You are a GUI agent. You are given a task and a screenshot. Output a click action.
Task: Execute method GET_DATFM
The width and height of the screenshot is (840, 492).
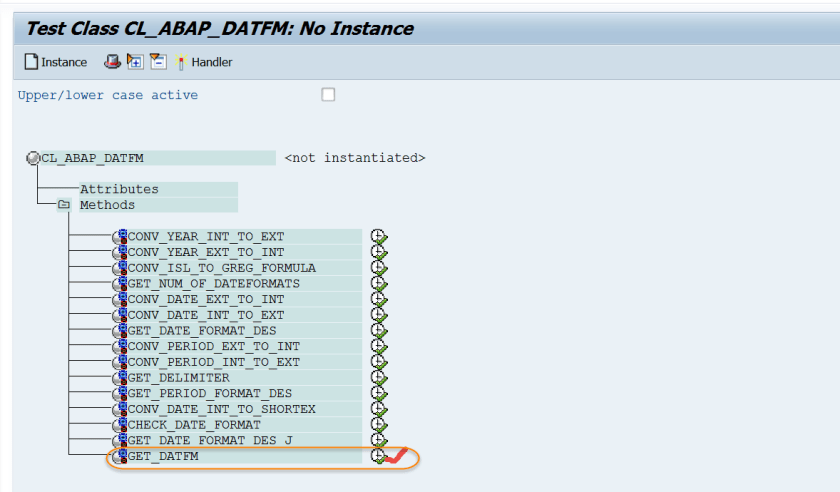[x=378, y=456]
